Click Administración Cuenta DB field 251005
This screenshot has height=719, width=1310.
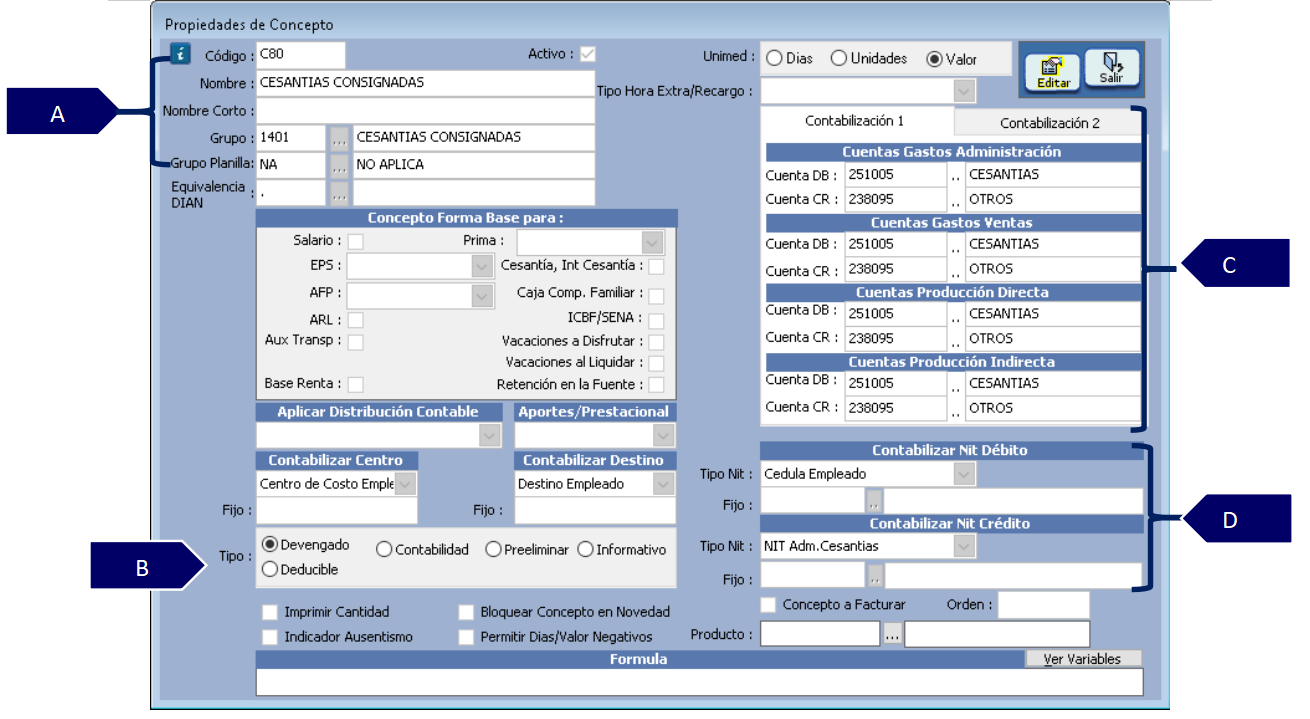click(895, 174)
